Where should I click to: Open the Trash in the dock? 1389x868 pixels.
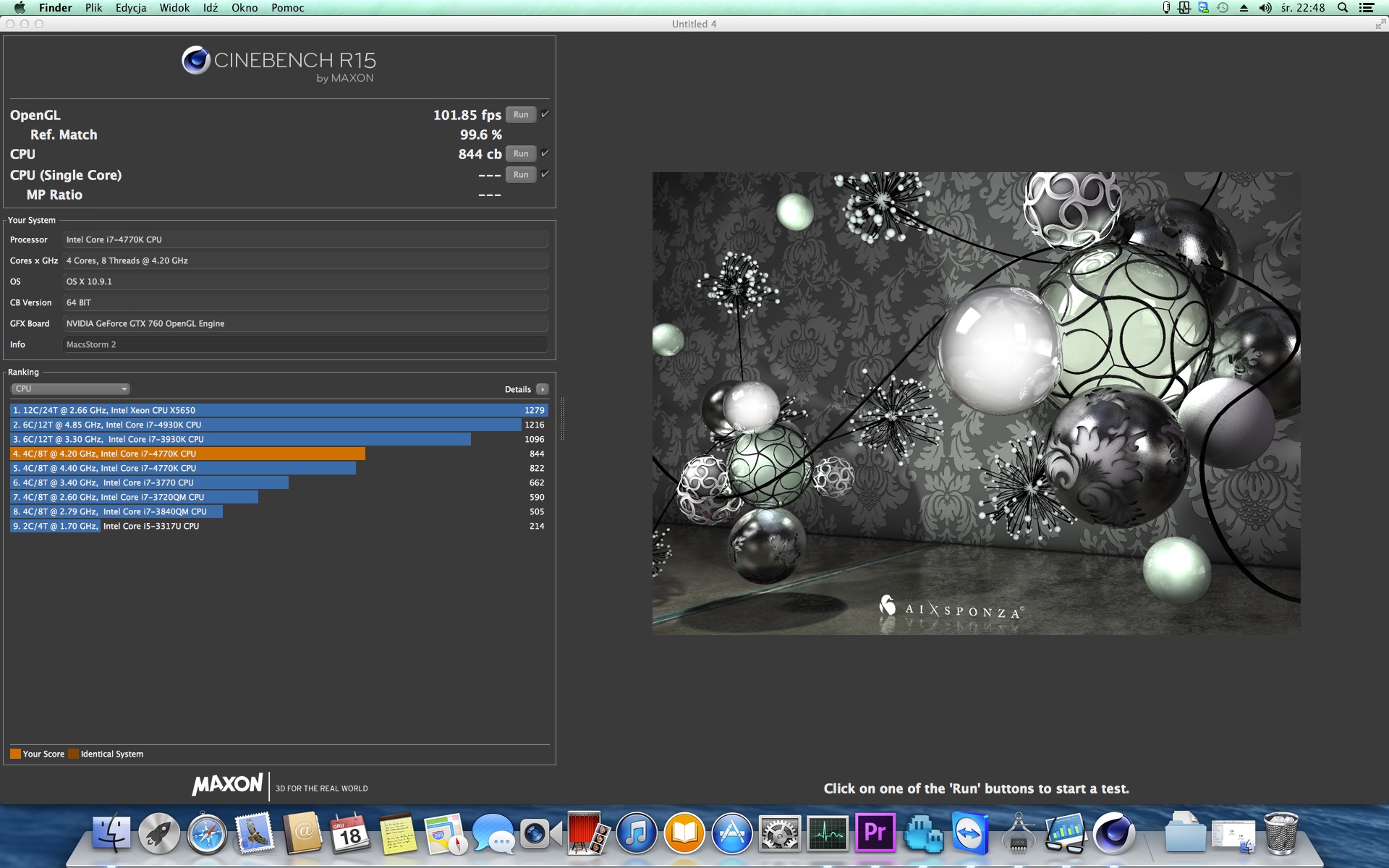[x=1280, y=833]
